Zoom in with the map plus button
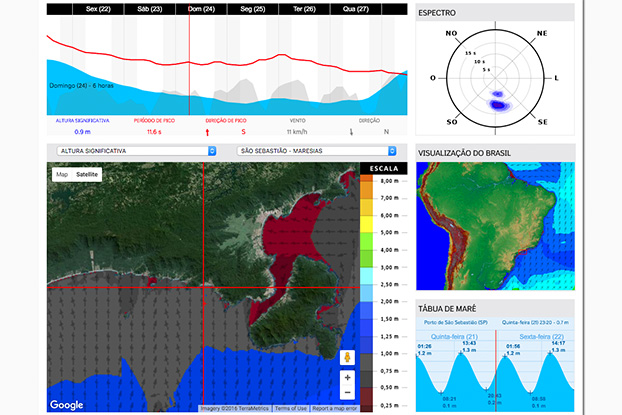Viewport: 622px width, 415px height. click(347, 378)
